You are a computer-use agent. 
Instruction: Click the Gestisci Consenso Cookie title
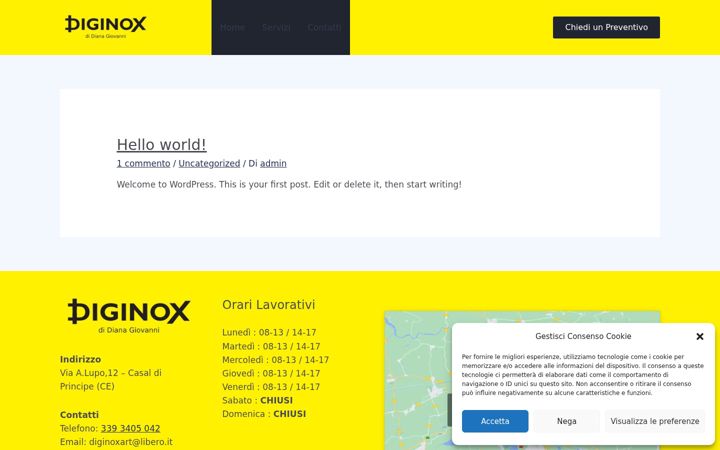click(583, 336)
